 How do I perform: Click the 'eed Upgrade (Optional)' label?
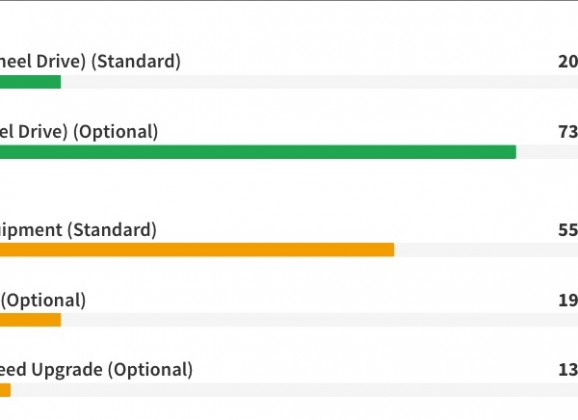coord(96,370)
